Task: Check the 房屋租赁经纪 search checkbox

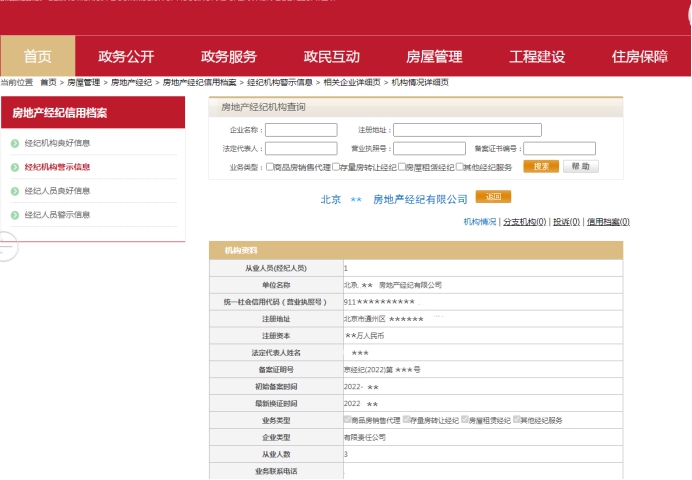Action: pyautogui.click(x=402, y=167)
